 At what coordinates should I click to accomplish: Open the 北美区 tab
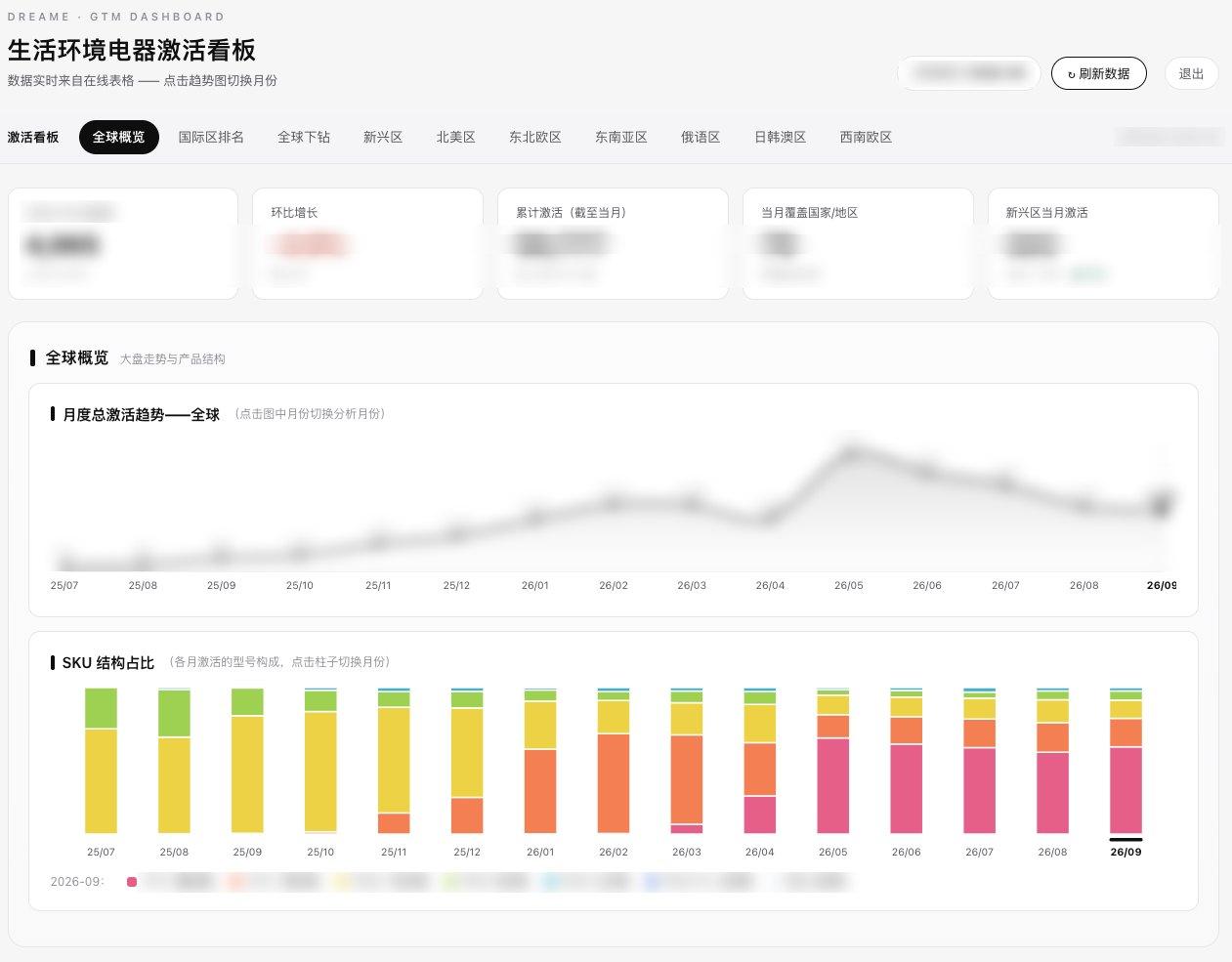(x=456, y=137)
